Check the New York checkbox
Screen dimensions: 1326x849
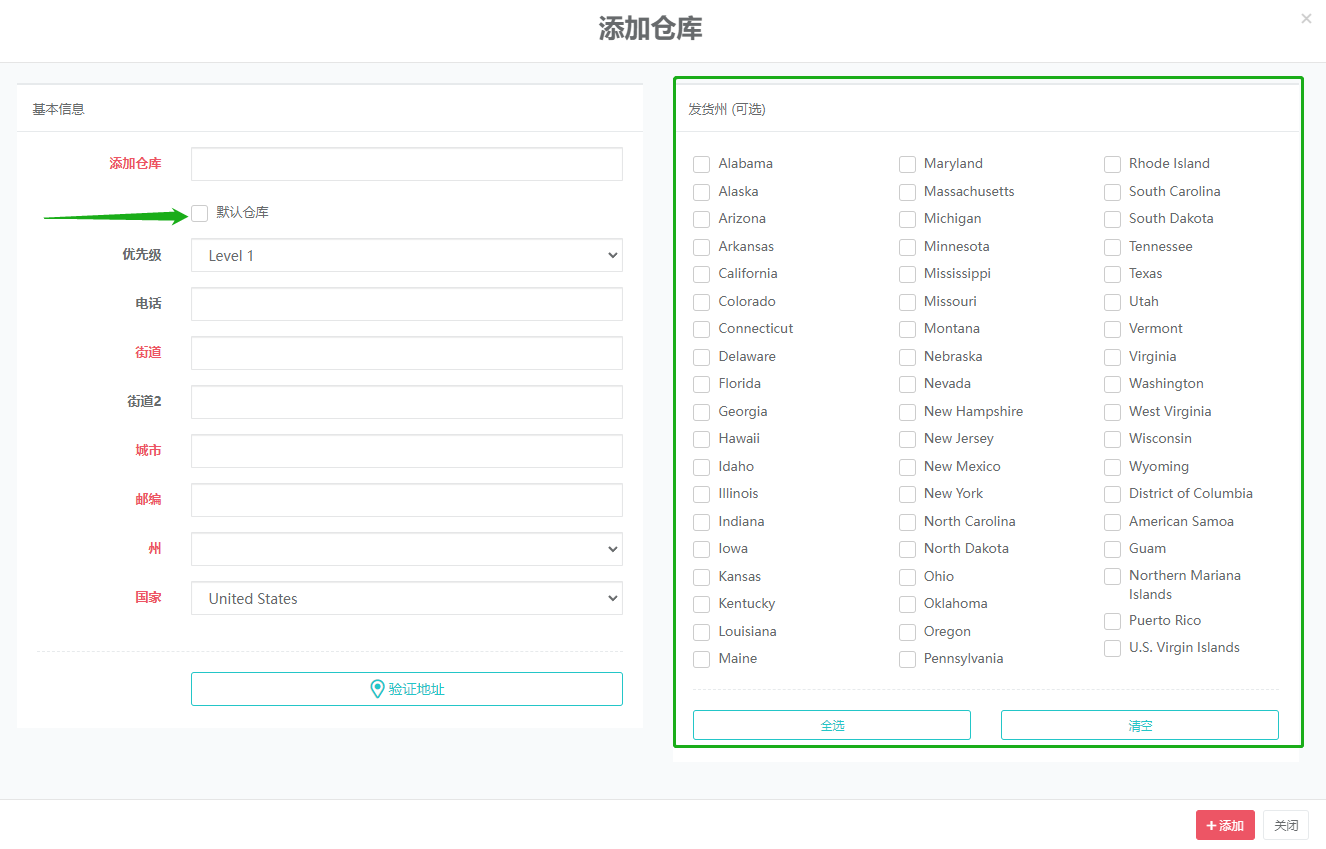tap(907, 494)
